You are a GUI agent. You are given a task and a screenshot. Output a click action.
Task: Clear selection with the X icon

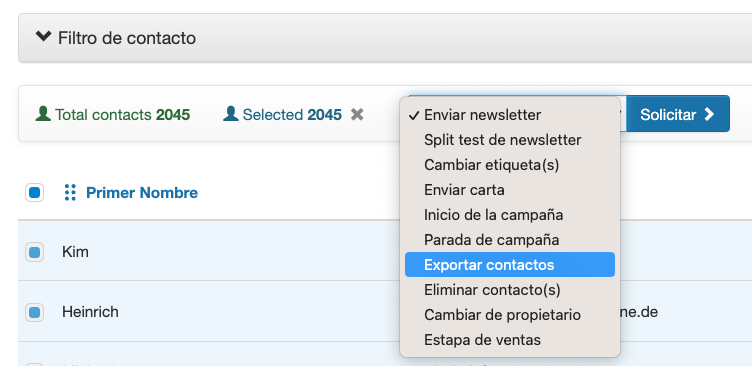[357, 115]
